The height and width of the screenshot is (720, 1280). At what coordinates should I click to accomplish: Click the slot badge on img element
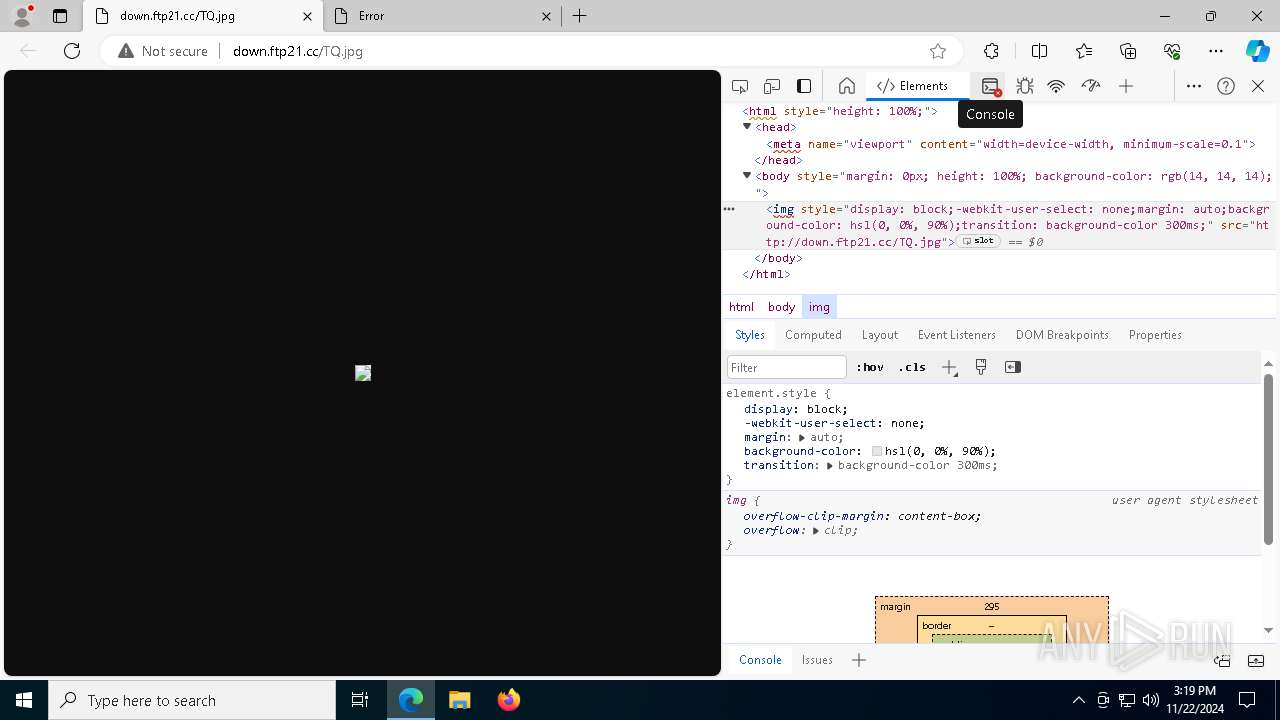pos(979,241)
